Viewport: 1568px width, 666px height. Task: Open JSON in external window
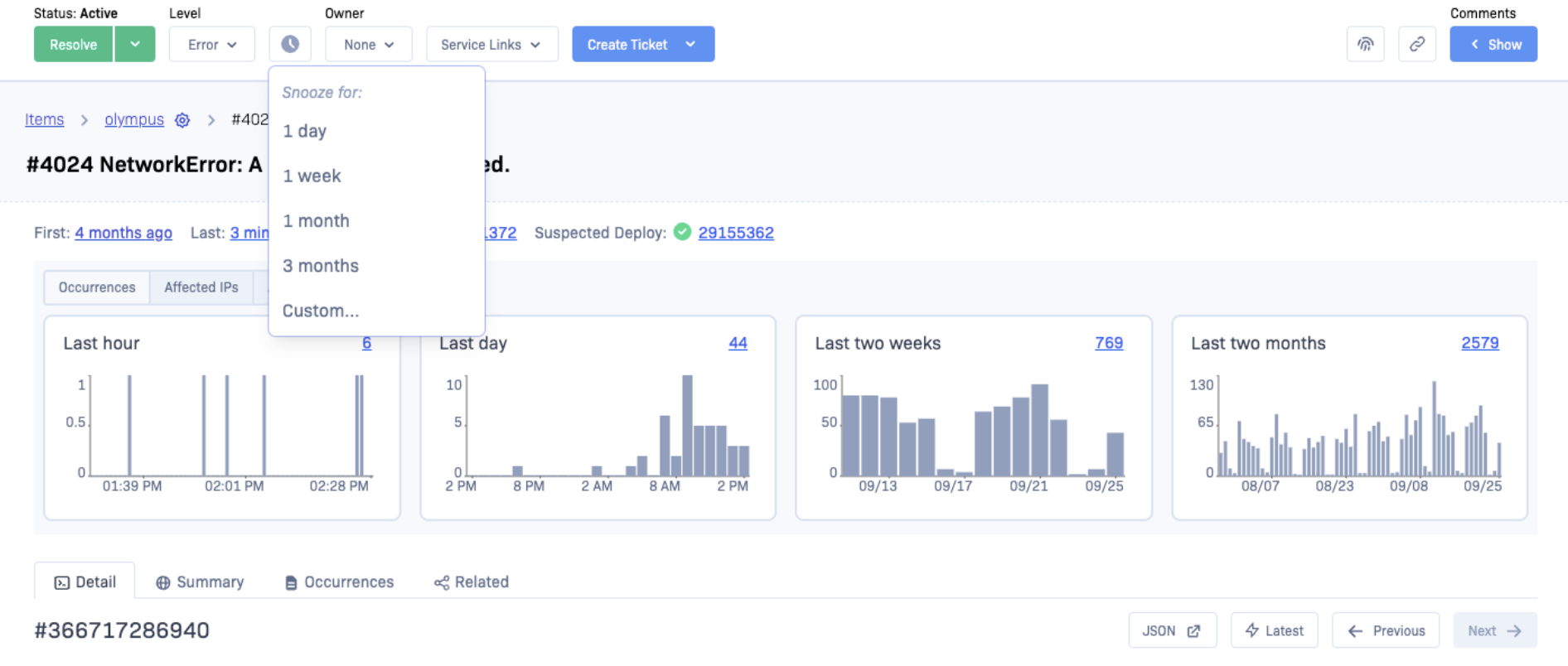pyautogui.click(x=1171, y=630)
